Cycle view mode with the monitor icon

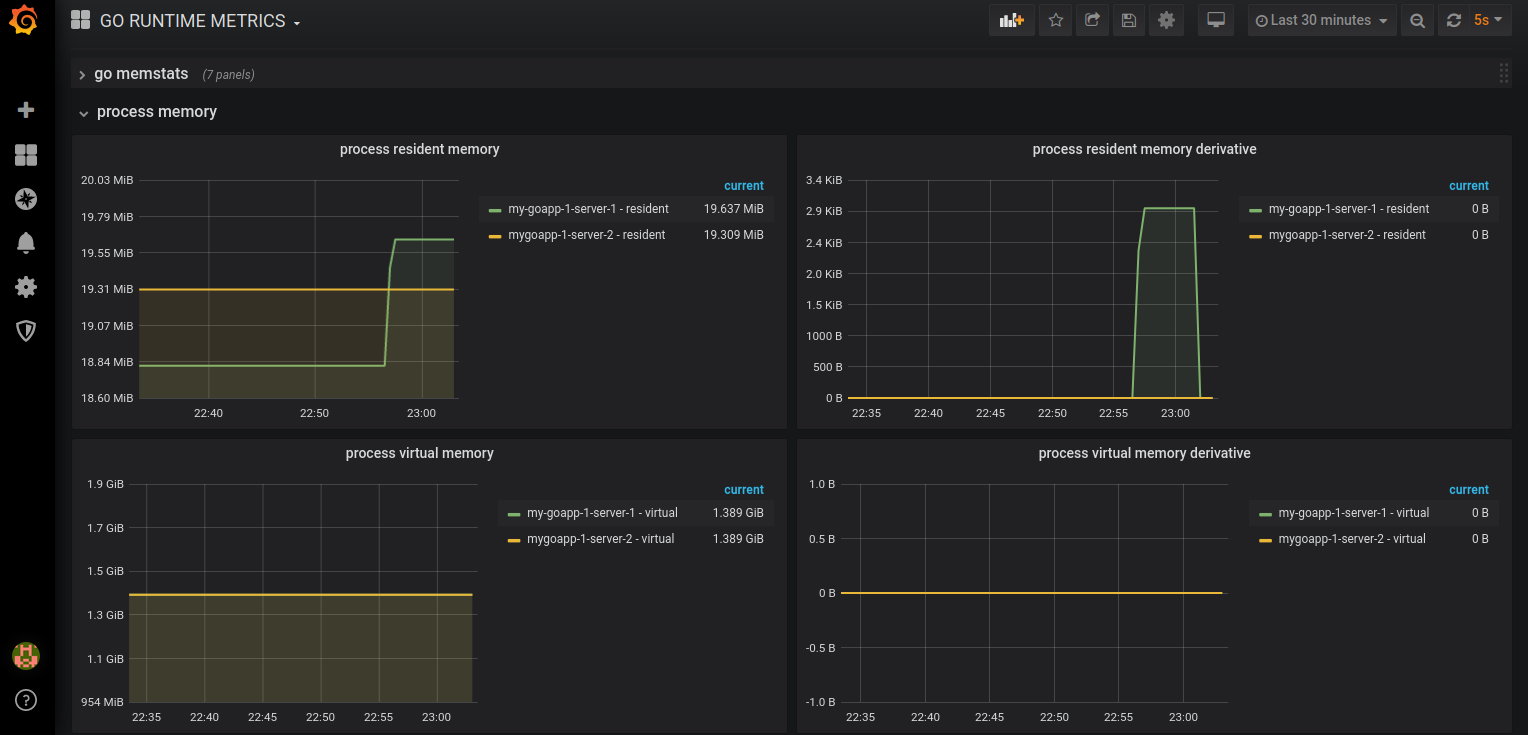1217,20
